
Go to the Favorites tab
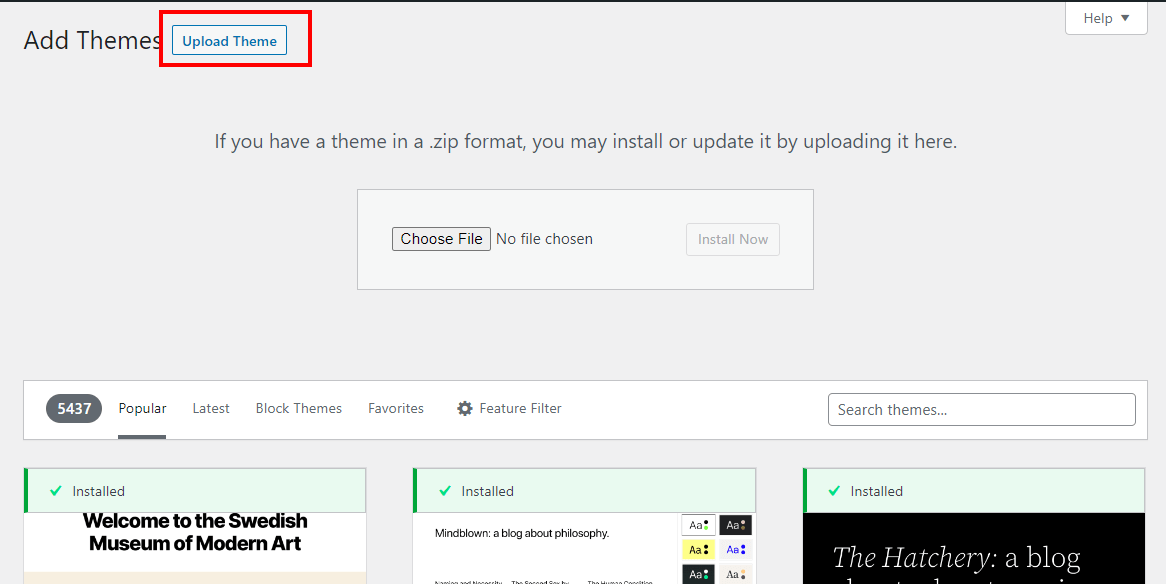[x=395, y=408]
